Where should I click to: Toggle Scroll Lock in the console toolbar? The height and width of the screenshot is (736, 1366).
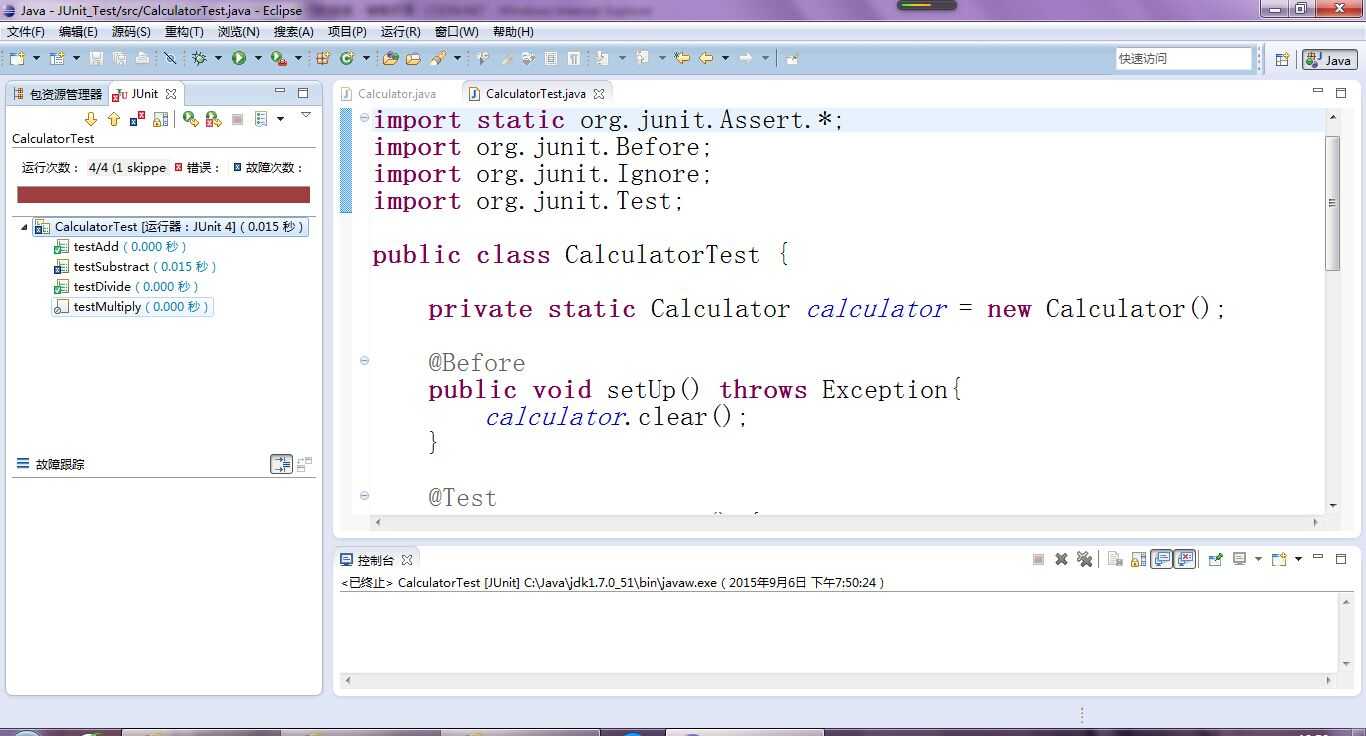pyautogui.click(x=1138, y=559)
